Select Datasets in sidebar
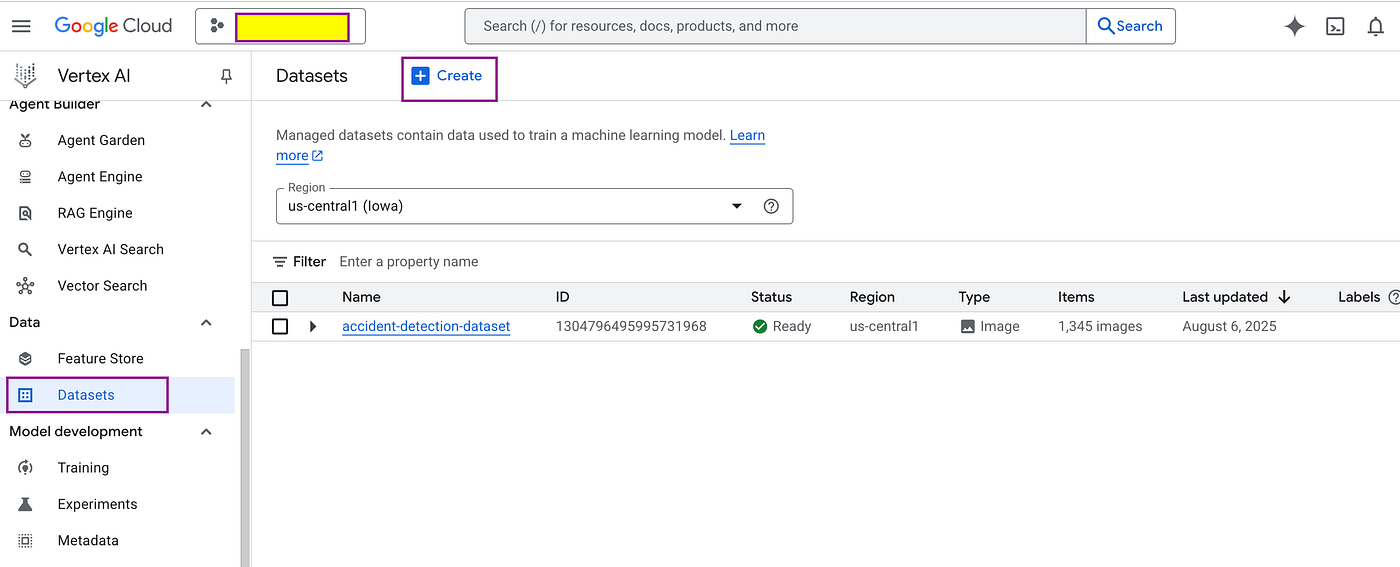1400x567 pixels. pos(86,395)
